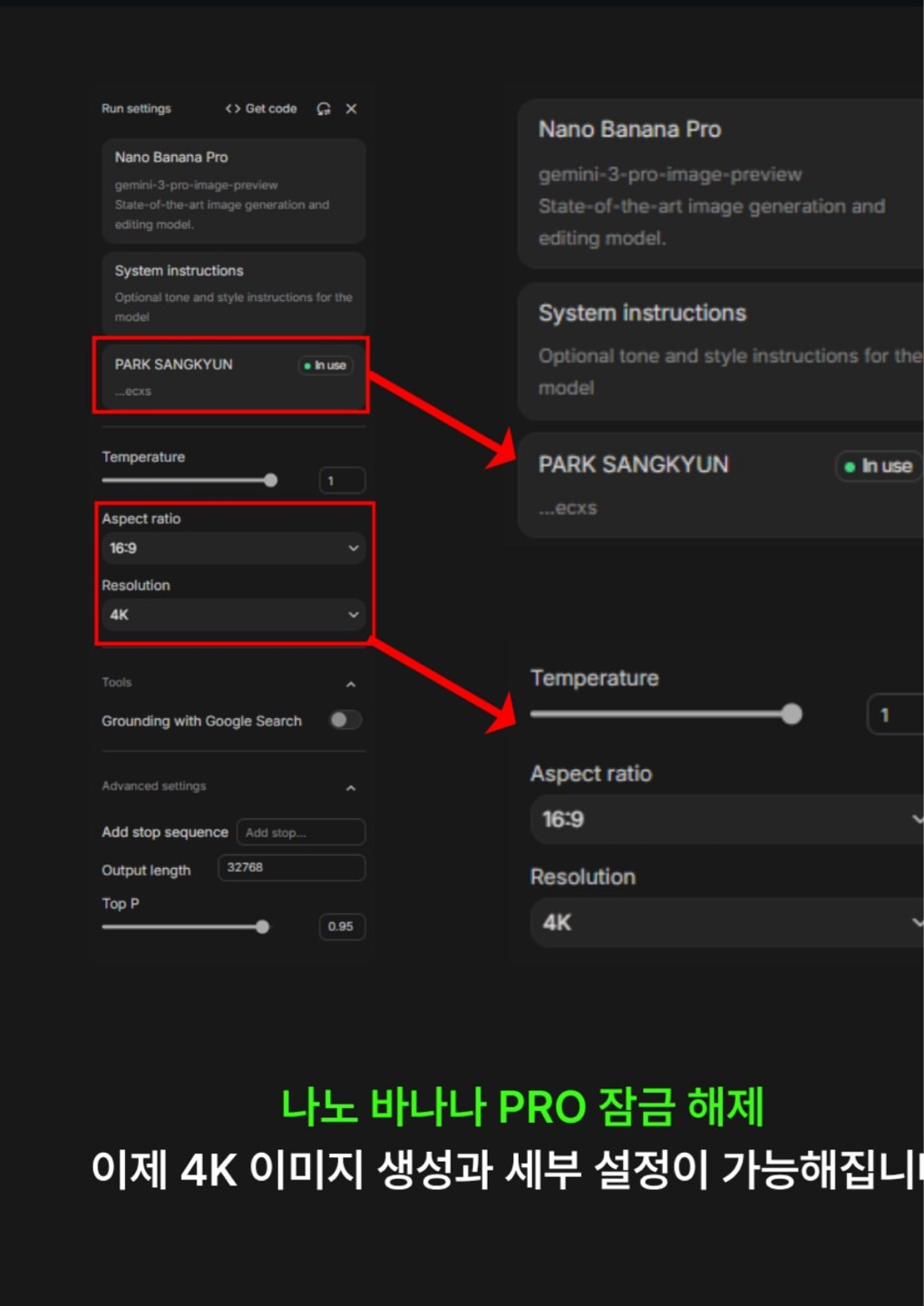
Task: Click the Top P value box 0.95
Action: pyautogui.click(x=342, y=927)
